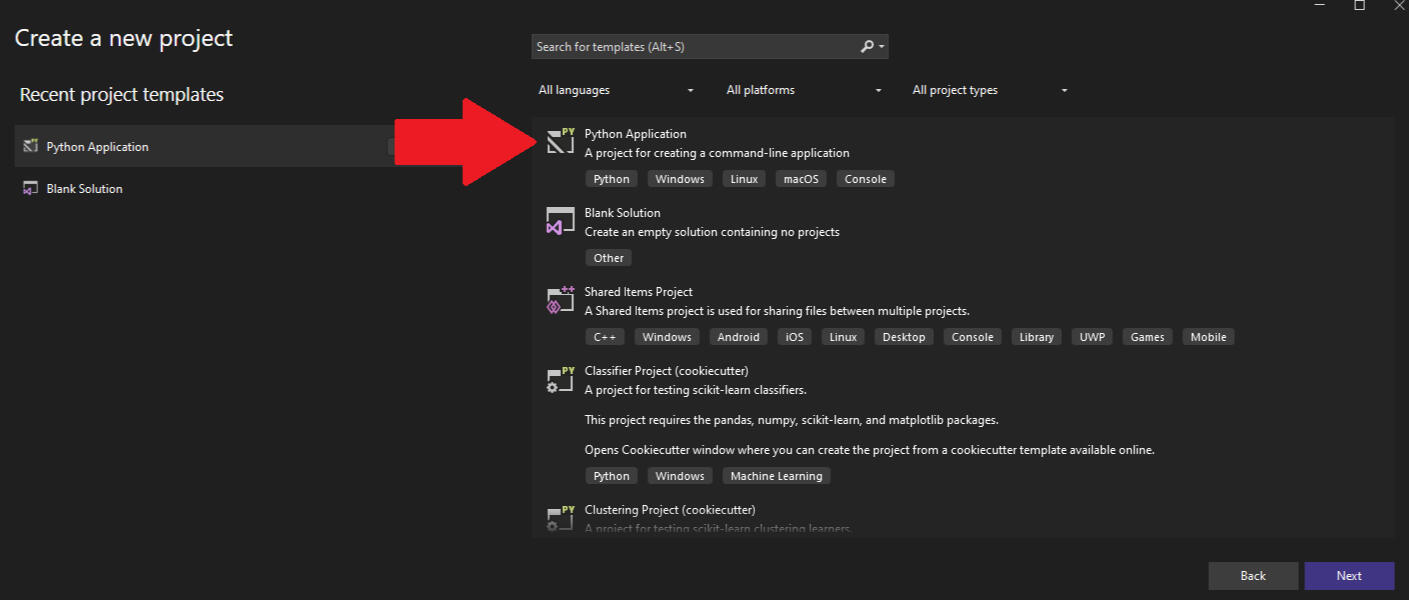Open the All languages dropdown
This screenshot has height=600, width=1409.
(x=616, y=90)
